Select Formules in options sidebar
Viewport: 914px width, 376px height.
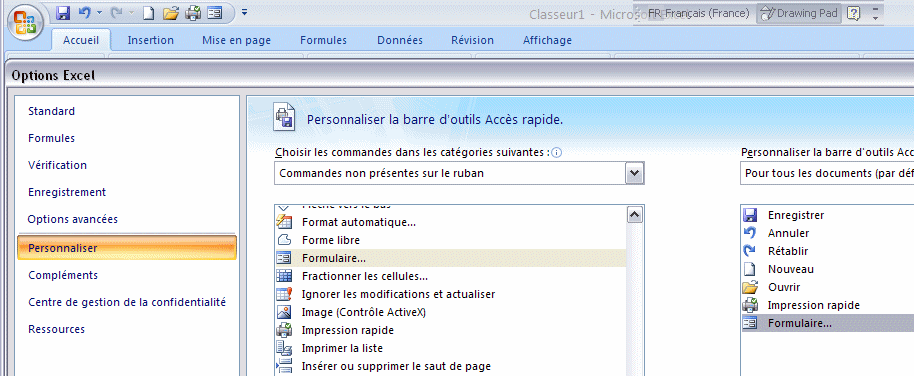pyautogui.click(x=51, y=138)
